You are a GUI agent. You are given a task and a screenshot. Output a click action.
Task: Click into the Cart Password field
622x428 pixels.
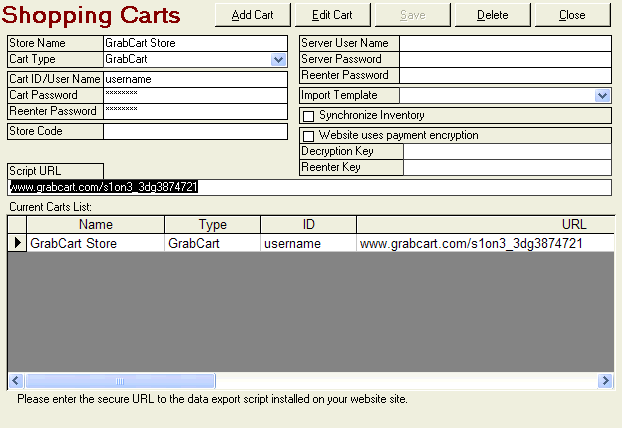[x=195, y=96]
